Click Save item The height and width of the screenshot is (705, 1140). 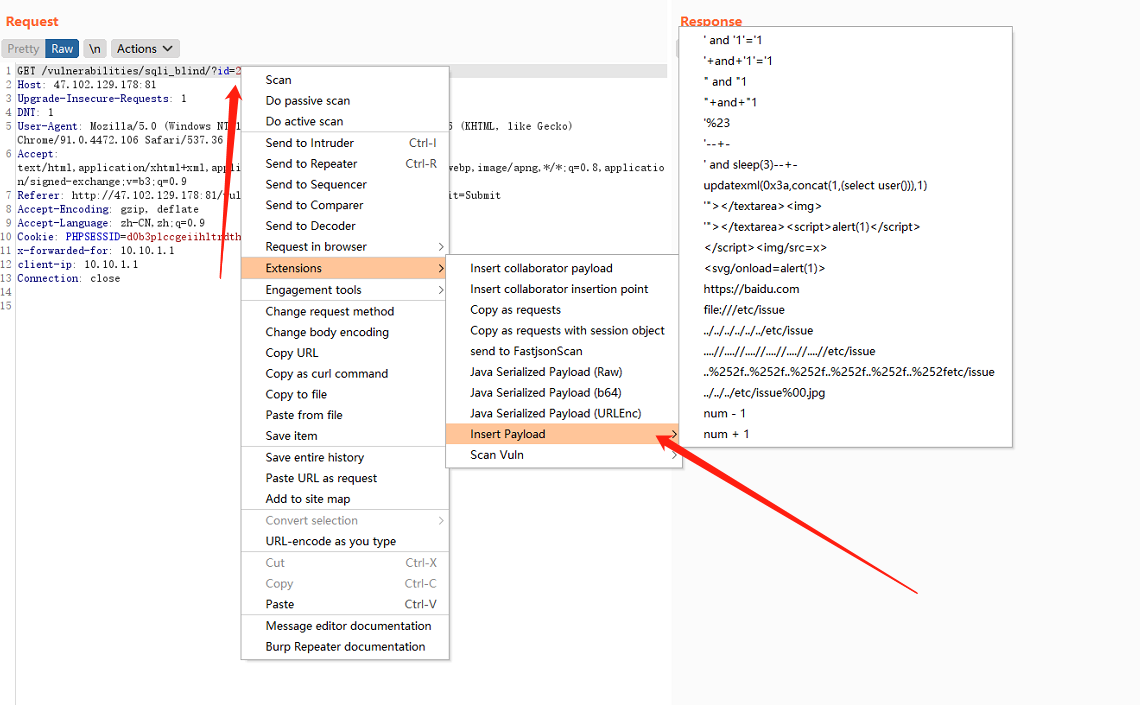click(345, 436)
